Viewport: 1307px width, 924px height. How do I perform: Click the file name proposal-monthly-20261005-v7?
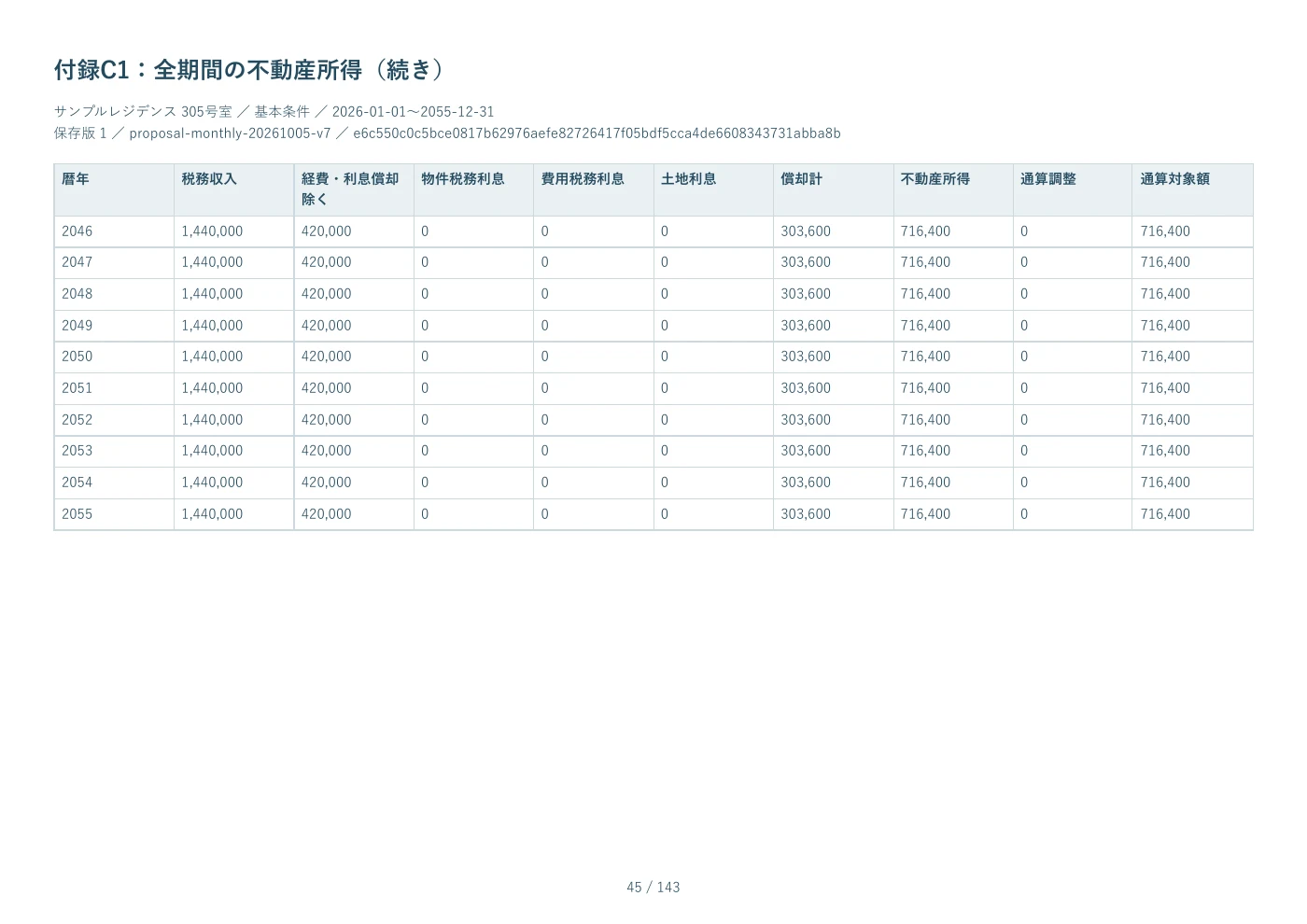[230, 133]
